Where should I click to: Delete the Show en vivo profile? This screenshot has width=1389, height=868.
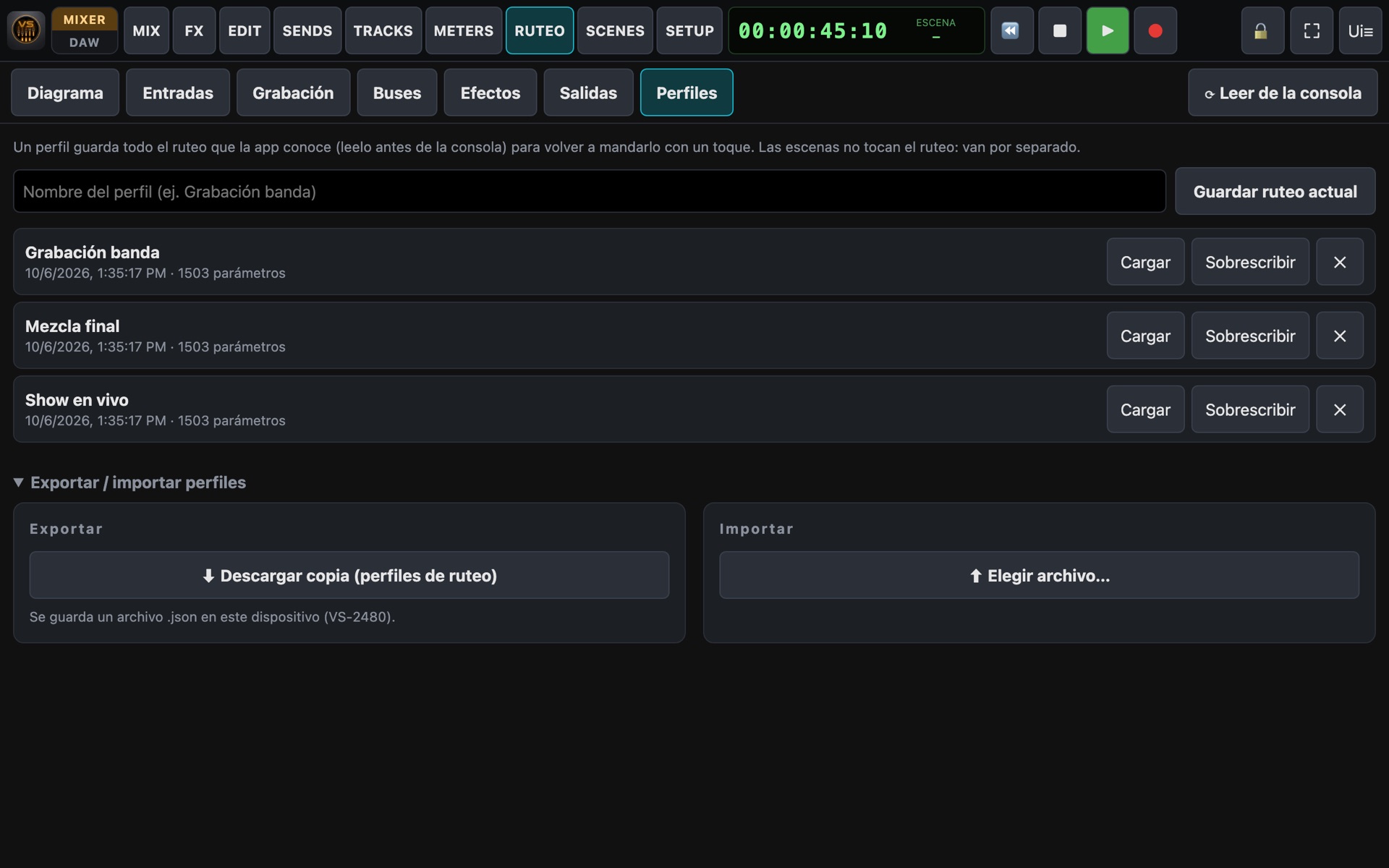pos(1340,409)
